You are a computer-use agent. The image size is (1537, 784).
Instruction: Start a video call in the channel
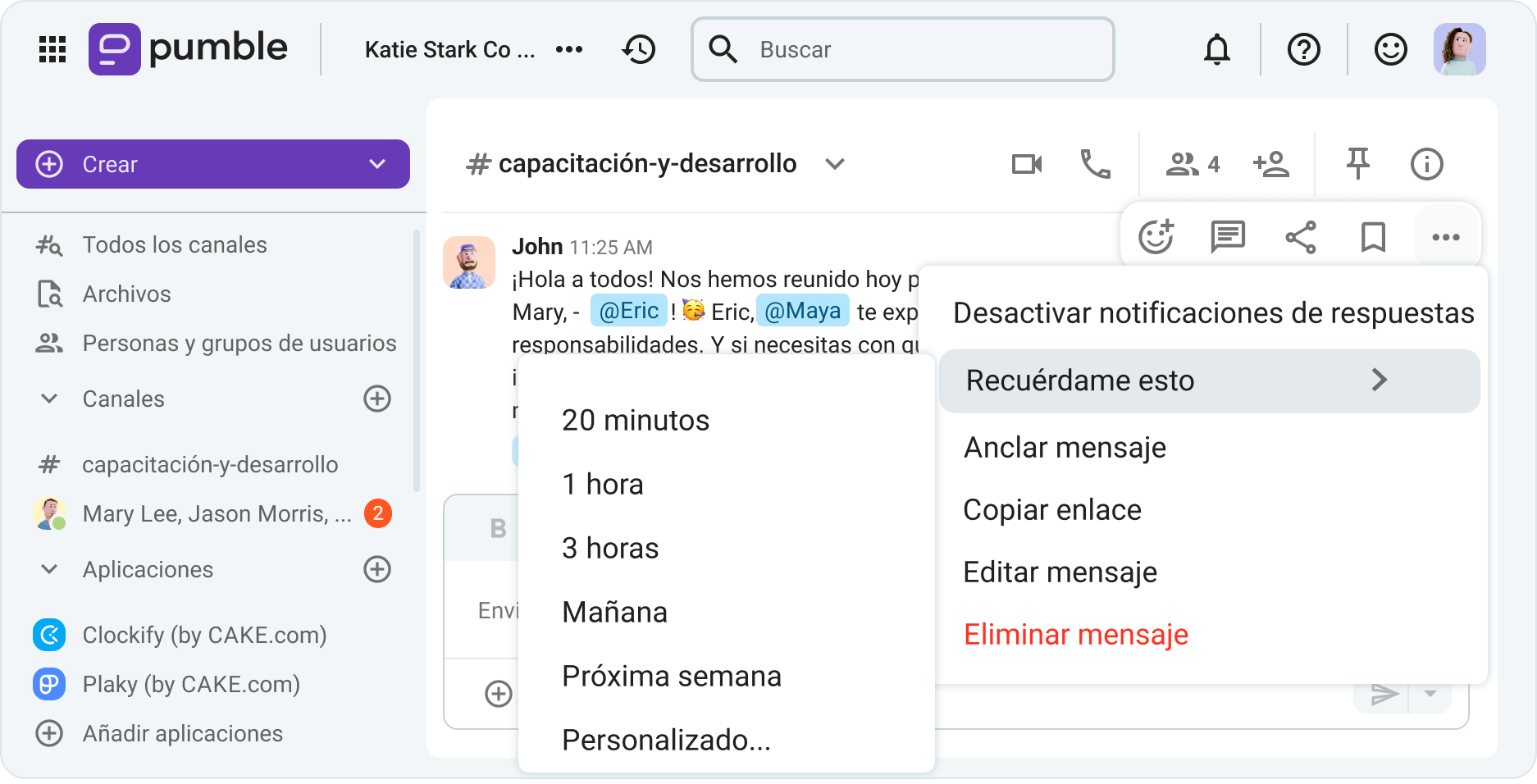click(1027, 163)
